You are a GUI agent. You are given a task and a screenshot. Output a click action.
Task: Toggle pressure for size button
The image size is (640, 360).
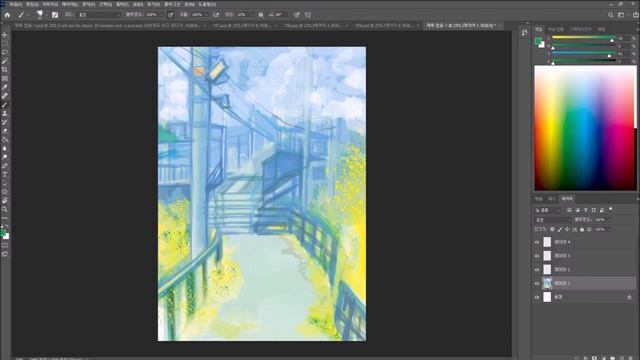click(297, 15)
